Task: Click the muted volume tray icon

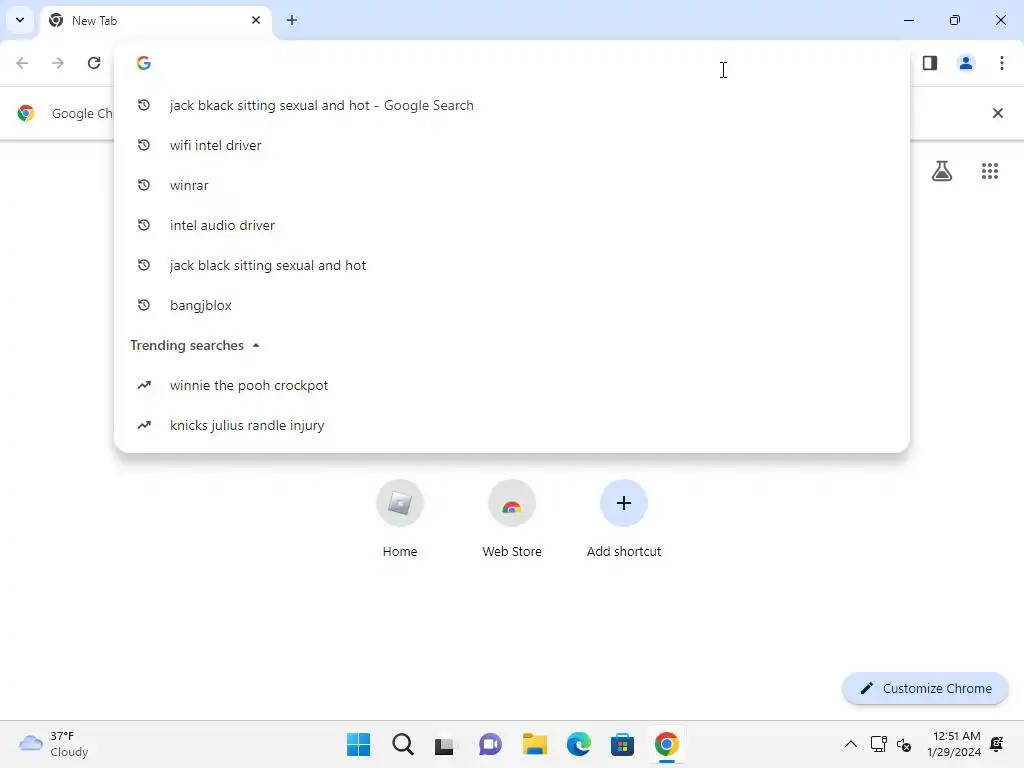Action: tap(904, 744)
